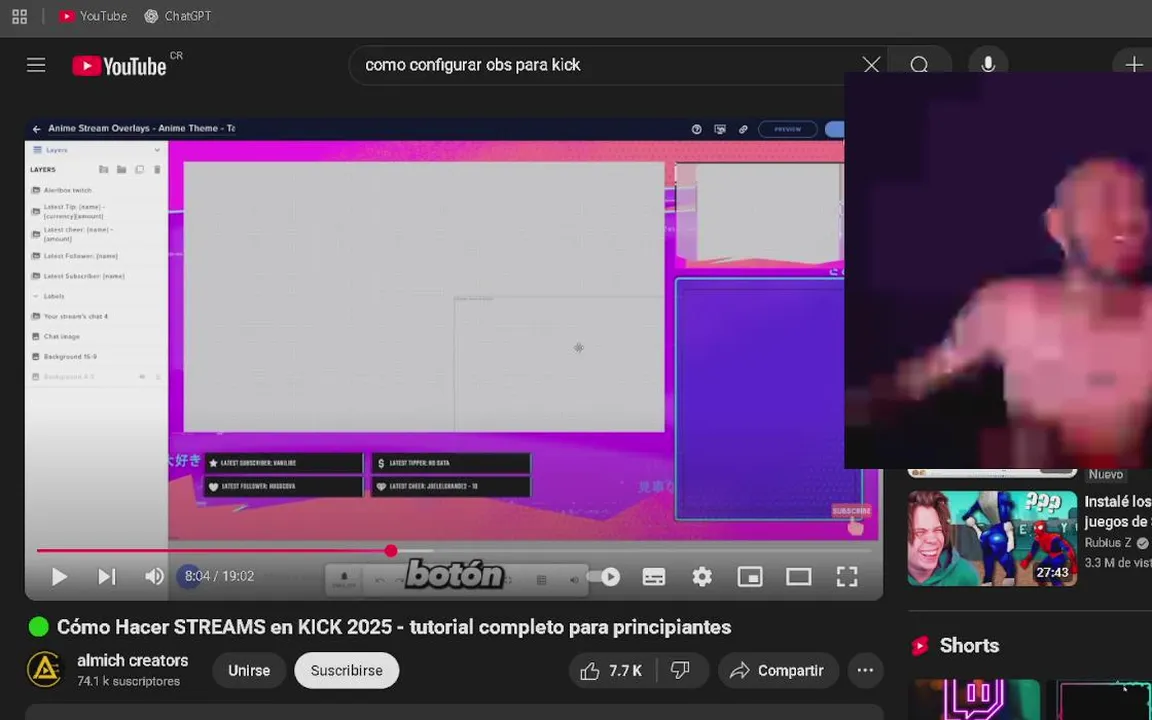Click the red progress bar scrubber
The width and height of the screenshot is (1152, 720).
[x=391, y=550]
